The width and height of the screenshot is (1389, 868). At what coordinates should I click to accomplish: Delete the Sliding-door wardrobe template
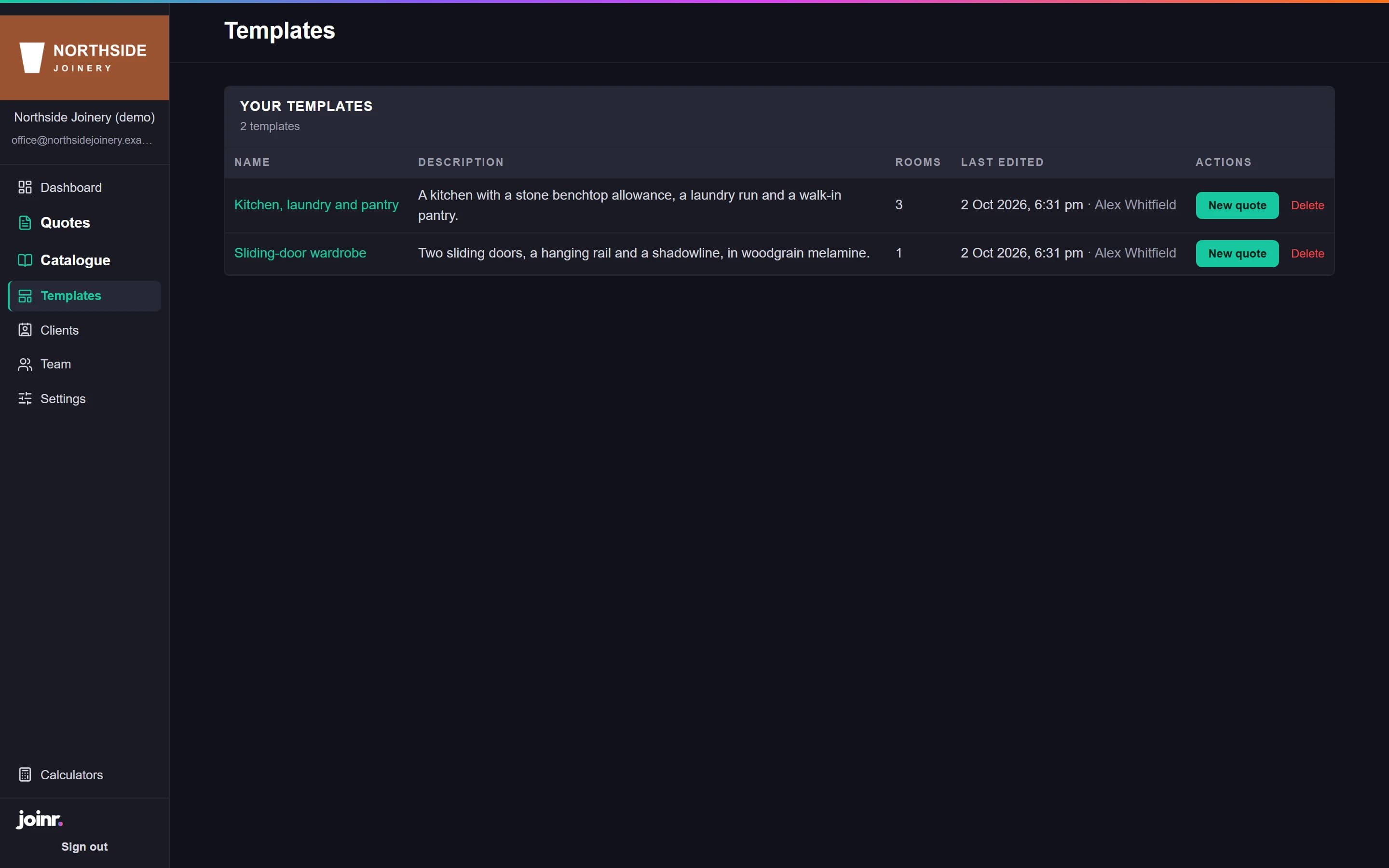[x=1307, y=254]
